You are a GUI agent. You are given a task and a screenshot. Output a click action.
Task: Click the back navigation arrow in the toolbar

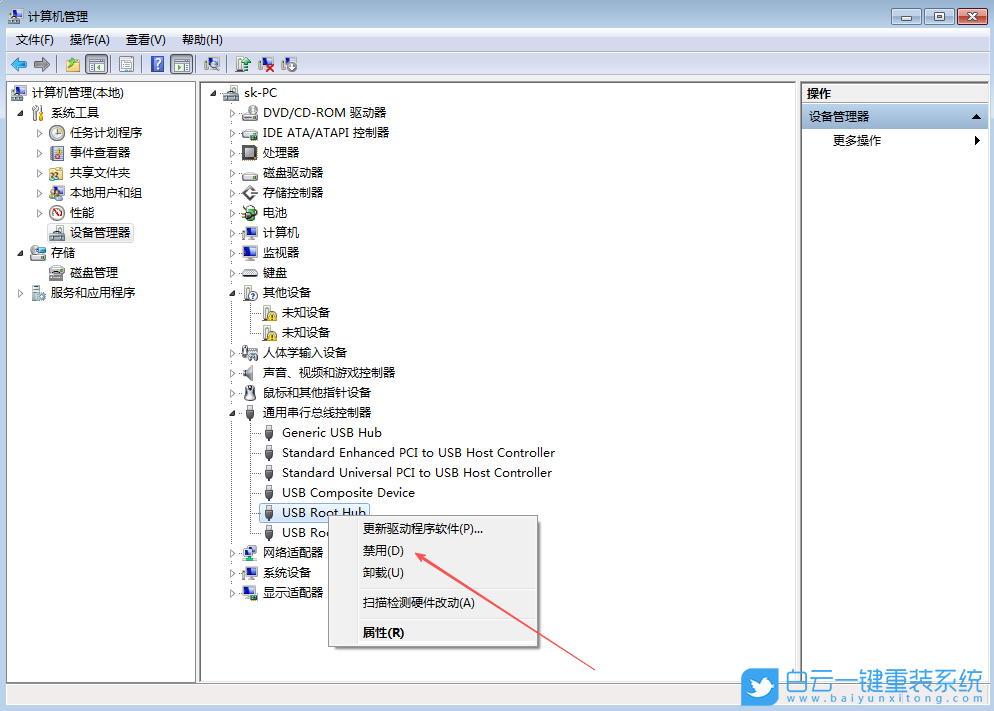click(x=19, y=63)
